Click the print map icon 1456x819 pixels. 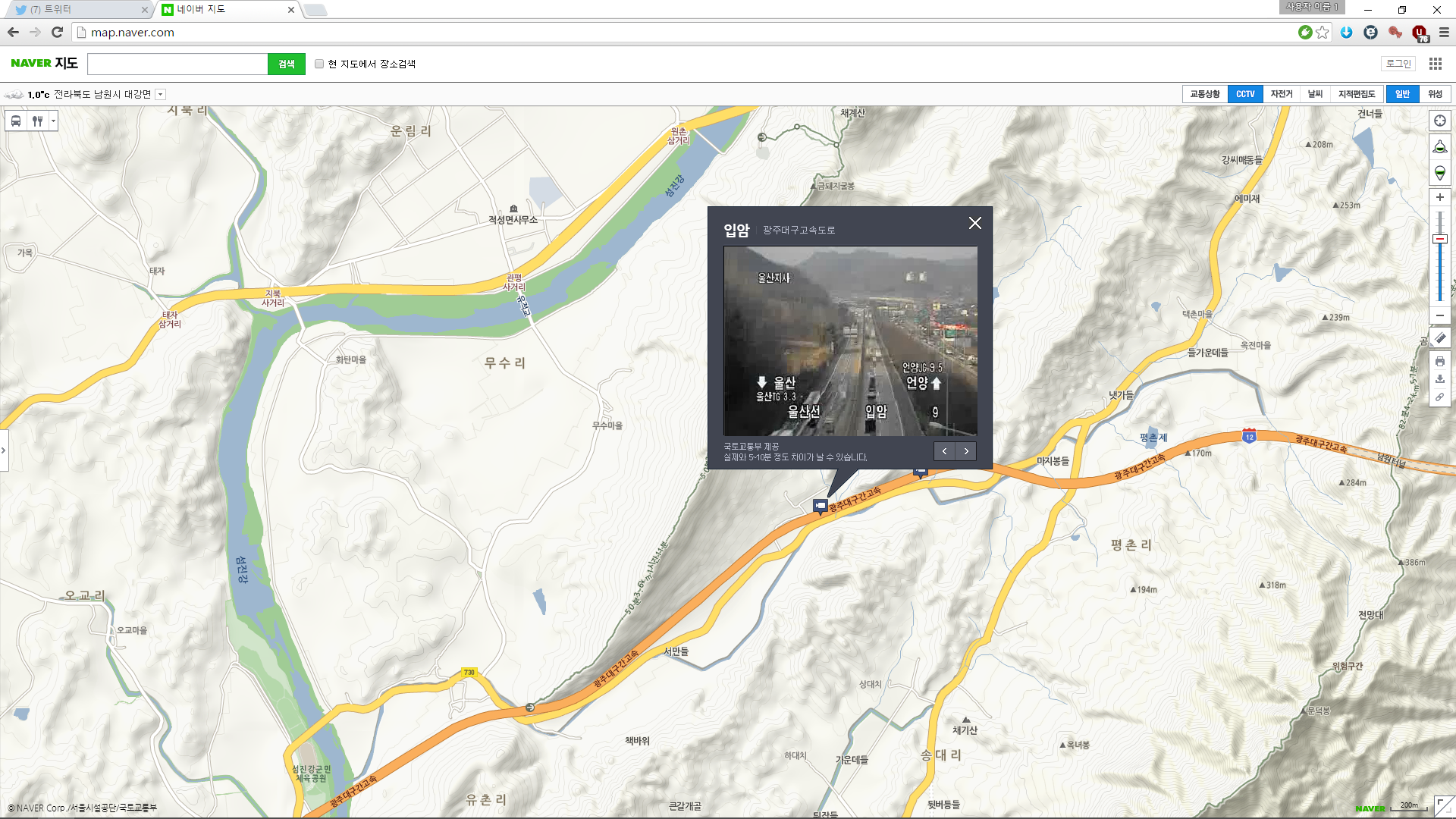pyautogui.click(x=1439, y=362)
